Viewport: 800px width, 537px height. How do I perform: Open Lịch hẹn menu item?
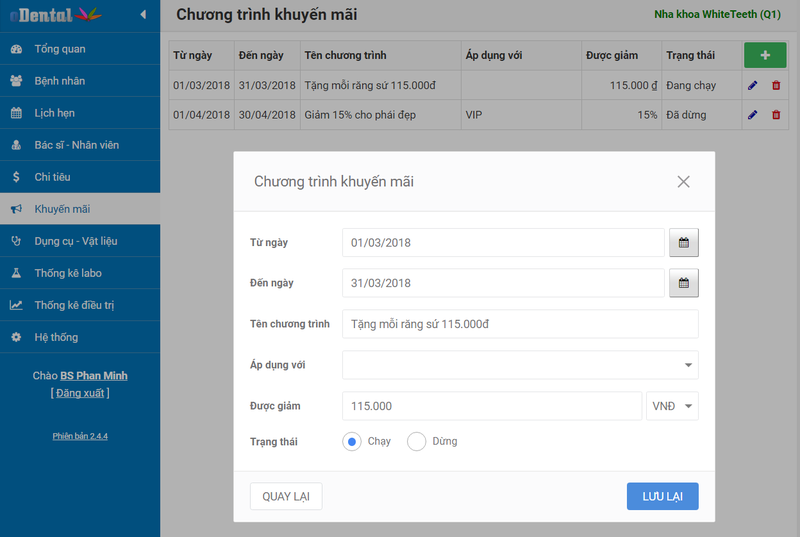80,113
